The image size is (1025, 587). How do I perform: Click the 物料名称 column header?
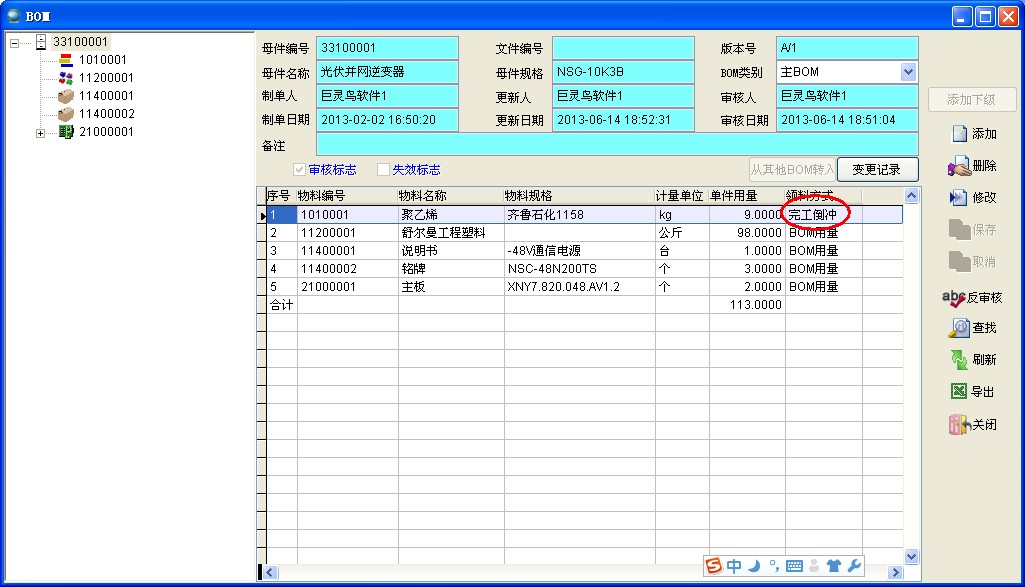[x=451, y=195]
